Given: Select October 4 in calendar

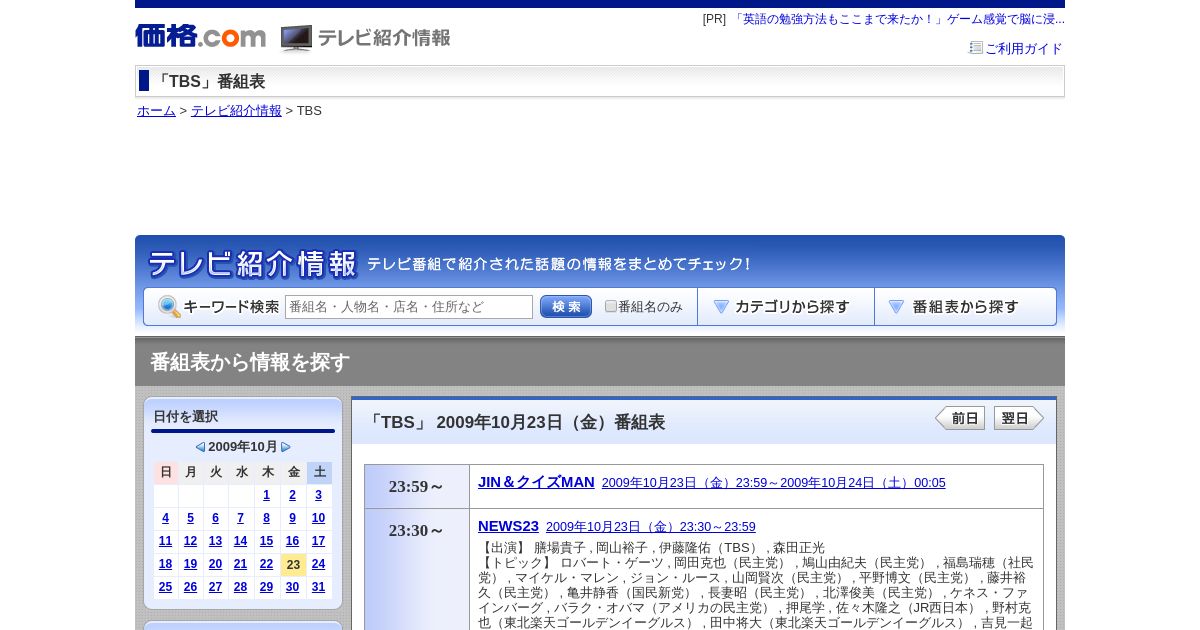Looking at the screenshot, I should (165, 518).
